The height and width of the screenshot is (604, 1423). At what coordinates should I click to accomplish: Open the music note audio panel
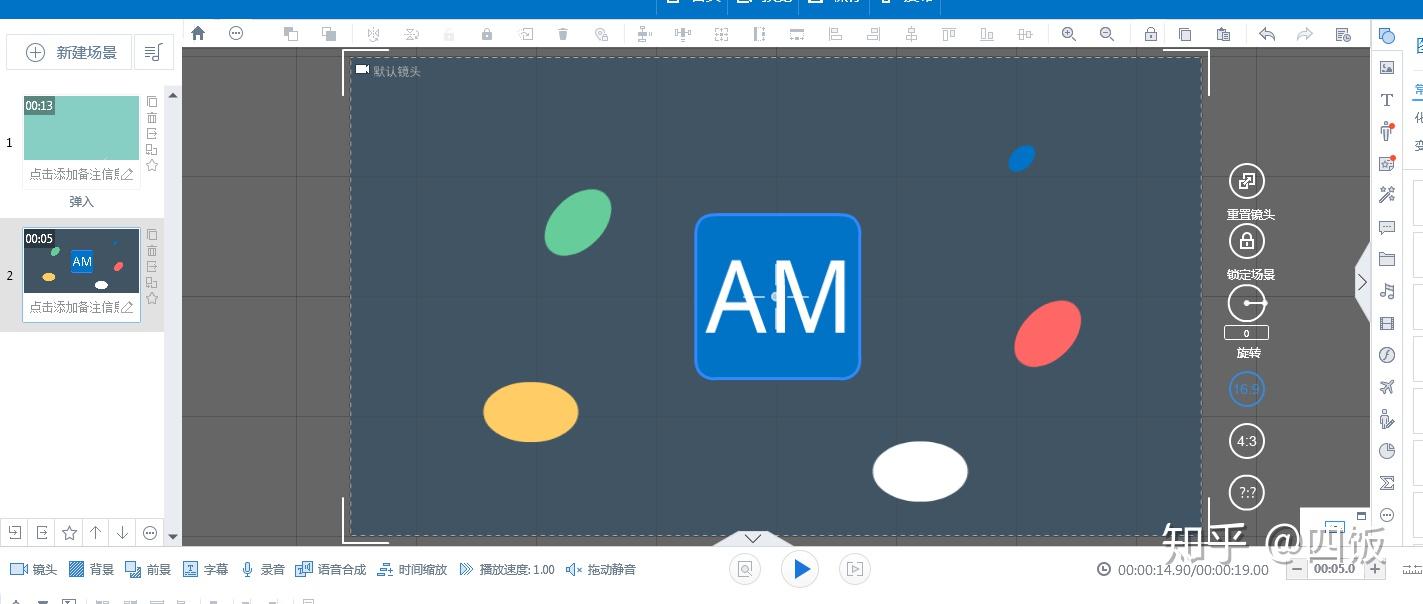[x=1387, y=291]
